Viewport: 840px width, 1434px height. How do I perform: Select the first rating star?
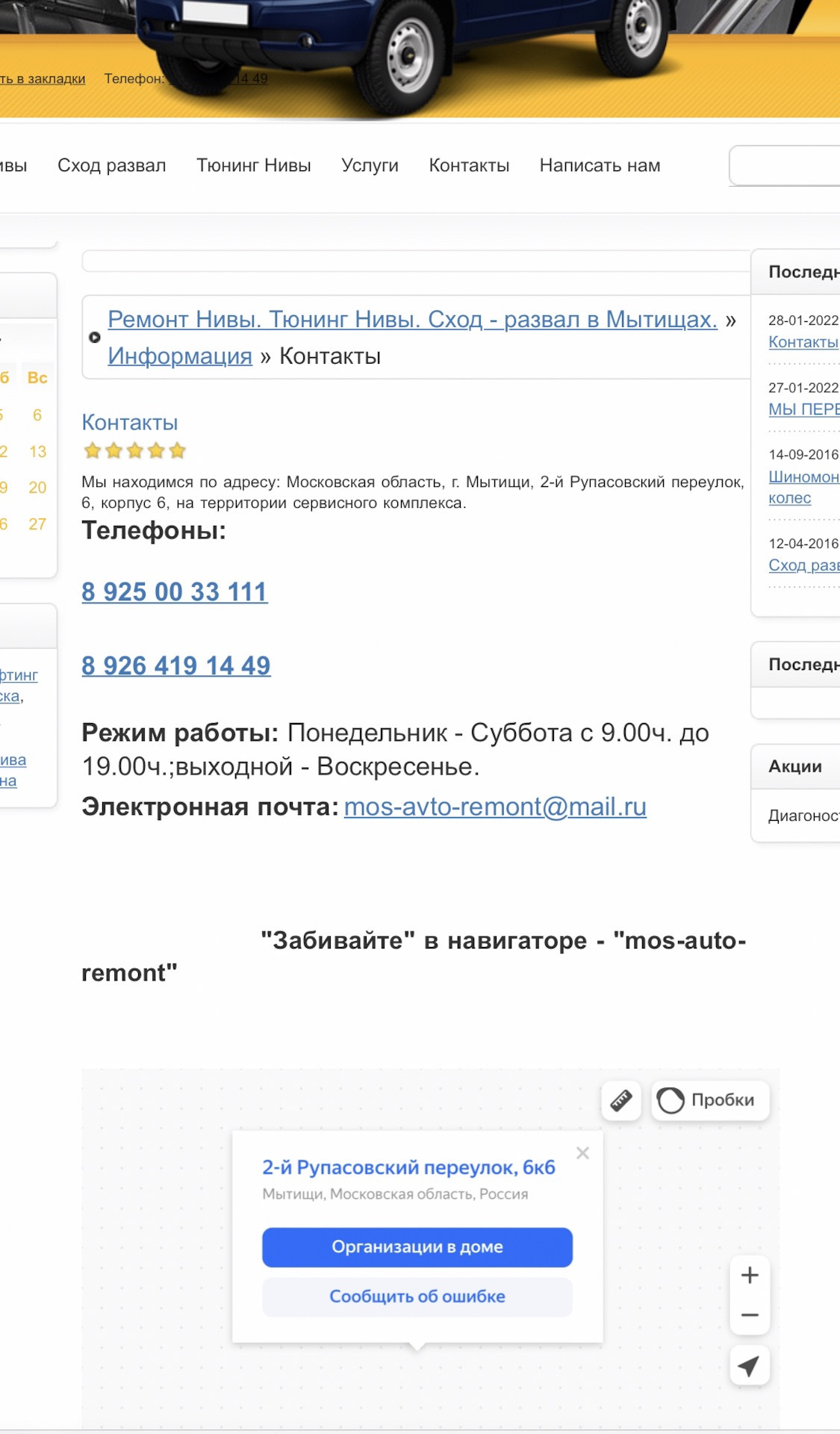(93, 450)
